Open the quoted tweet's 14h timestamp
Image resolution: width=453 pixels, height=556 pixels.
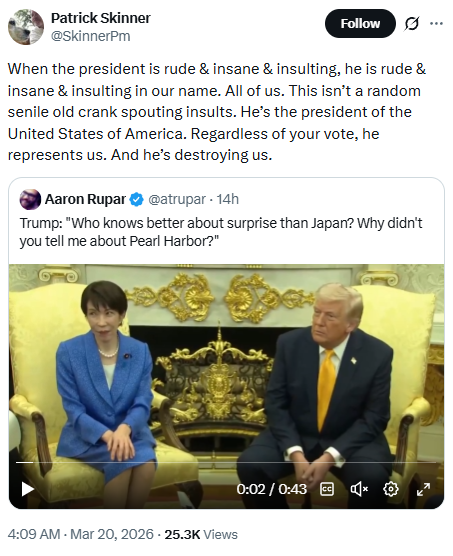228,199
